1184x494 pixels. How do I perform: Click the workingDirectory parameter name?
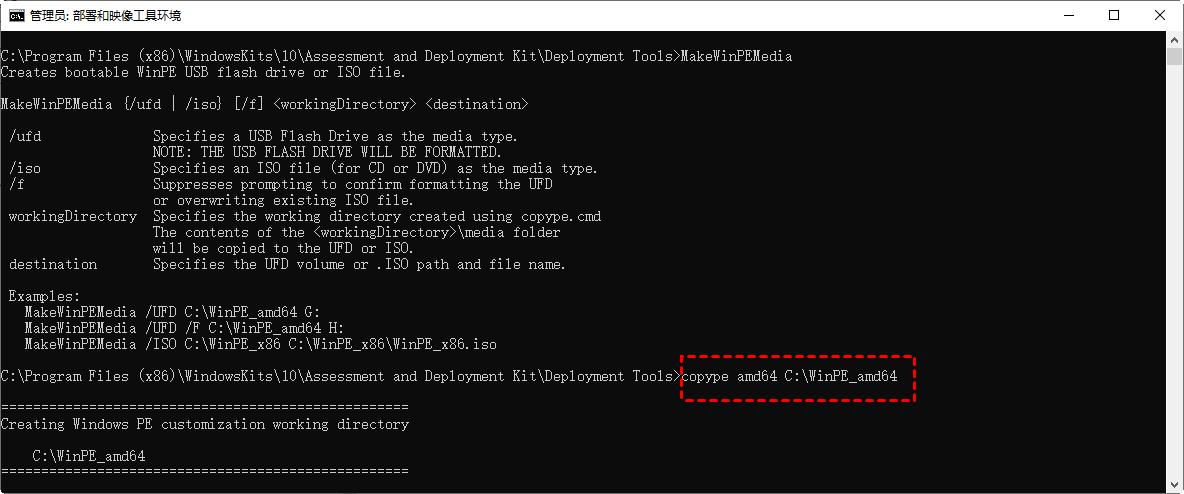pos(72,217)
